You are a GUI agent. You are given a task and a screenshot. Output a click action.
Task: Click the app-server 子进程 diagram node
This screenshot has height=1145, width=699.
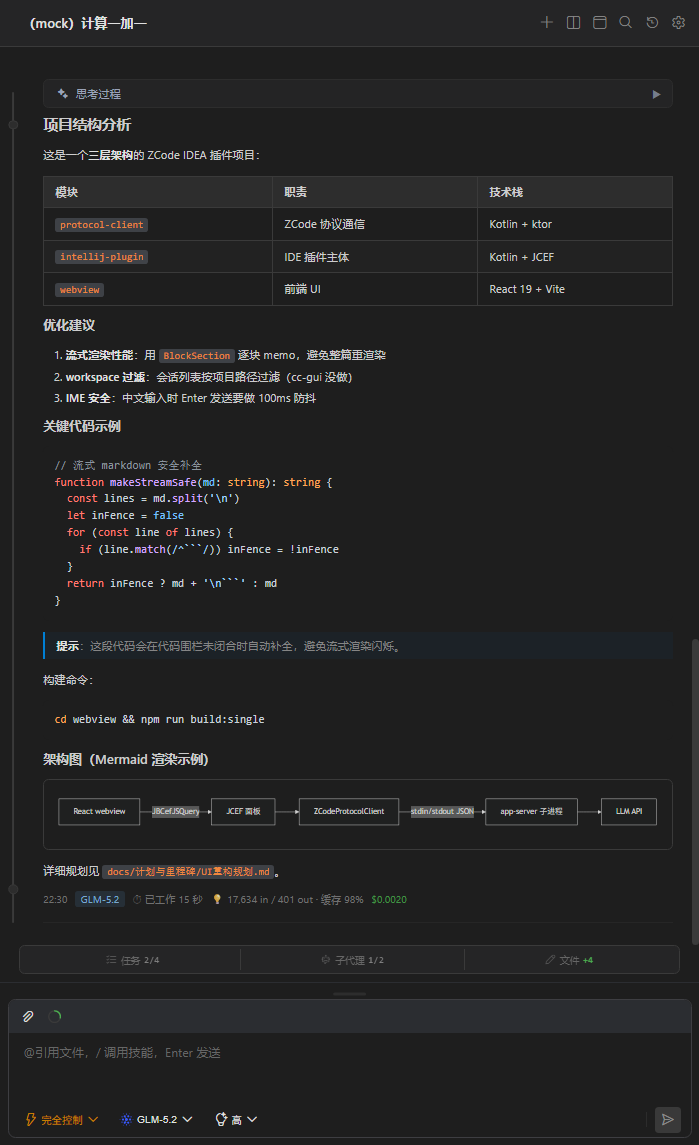[531, 811]
